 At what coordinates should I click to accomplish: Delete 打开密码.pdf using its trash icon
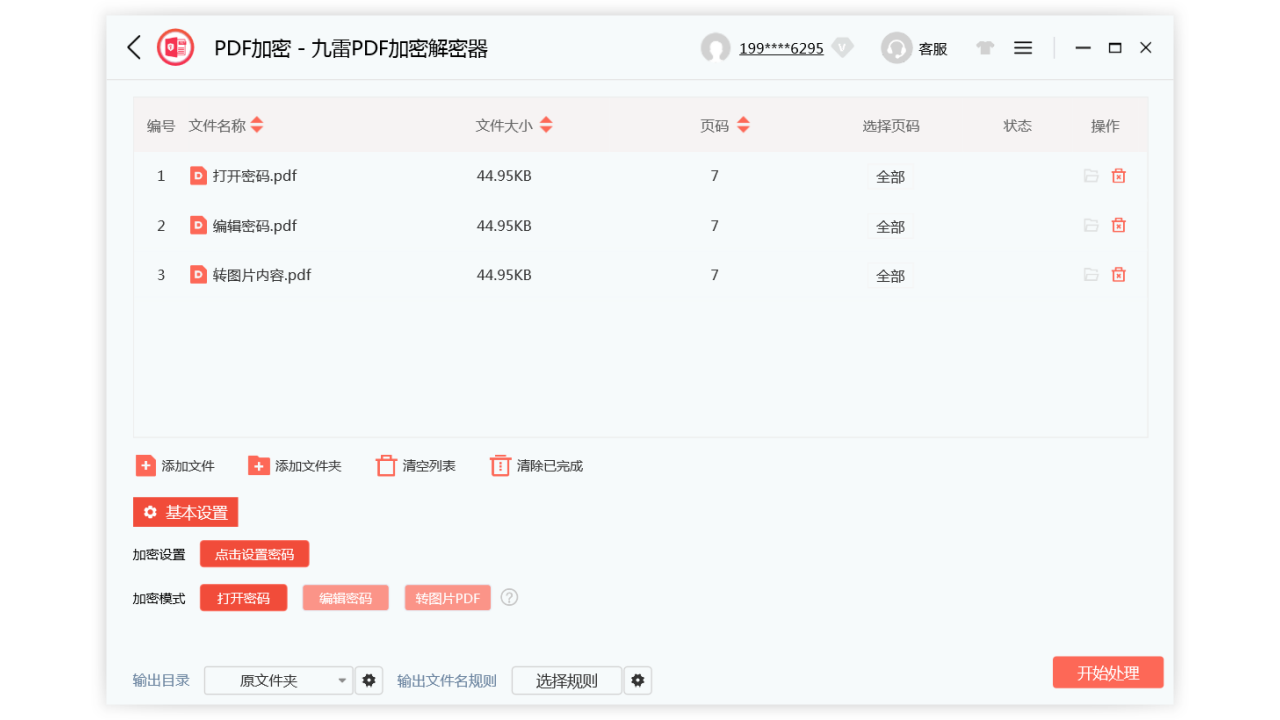[x=1118, y=175]
